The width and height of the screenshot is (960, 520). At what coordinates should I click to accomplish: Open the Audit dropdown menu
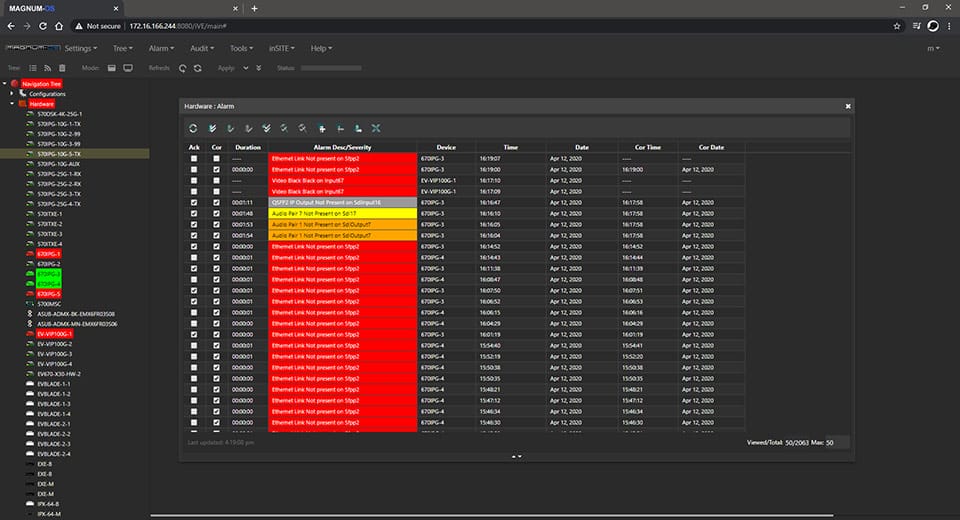202,48
